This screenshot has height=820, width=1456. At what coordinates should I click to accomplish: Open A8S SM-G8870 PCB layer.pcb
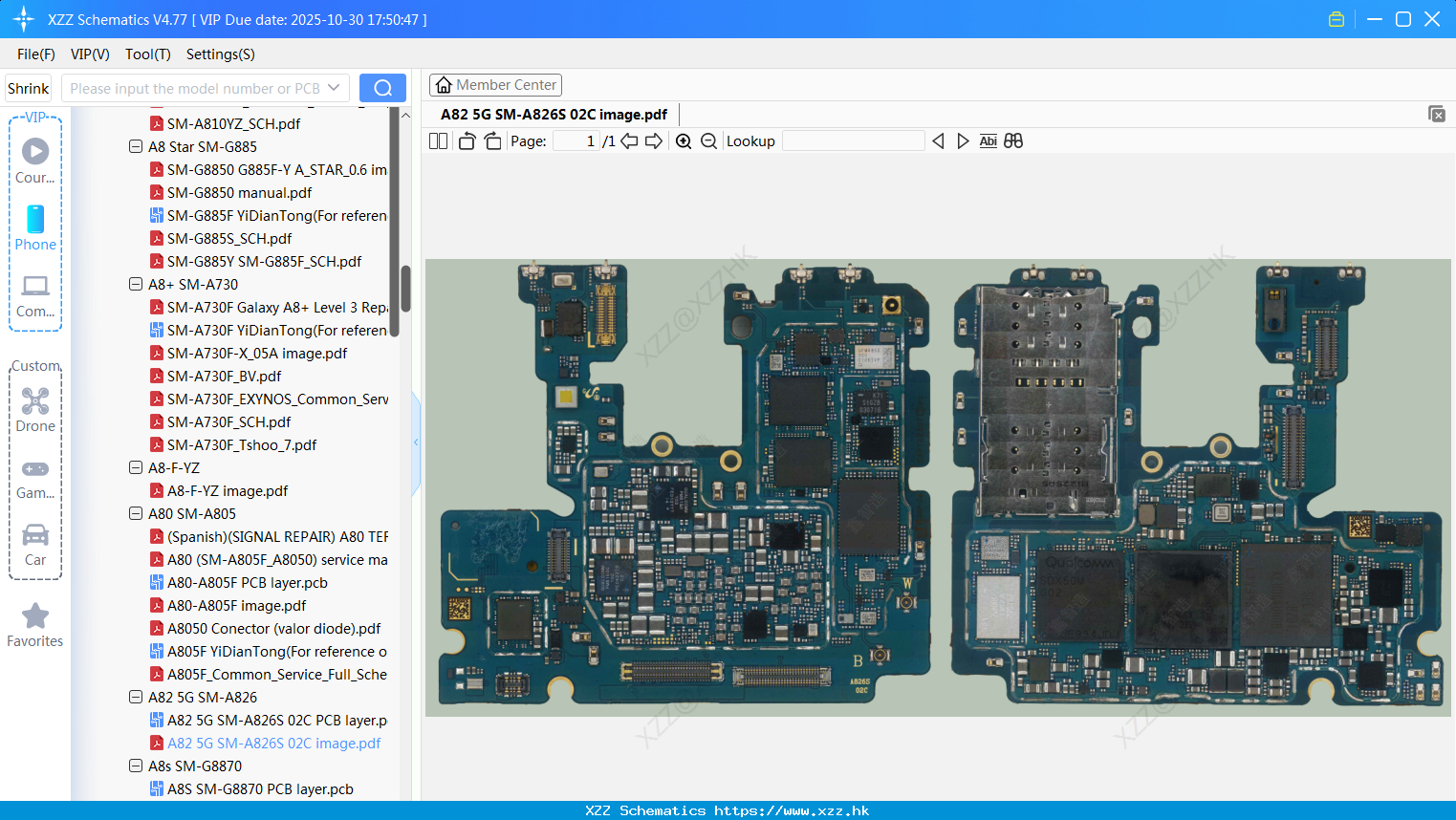point(260,788)
